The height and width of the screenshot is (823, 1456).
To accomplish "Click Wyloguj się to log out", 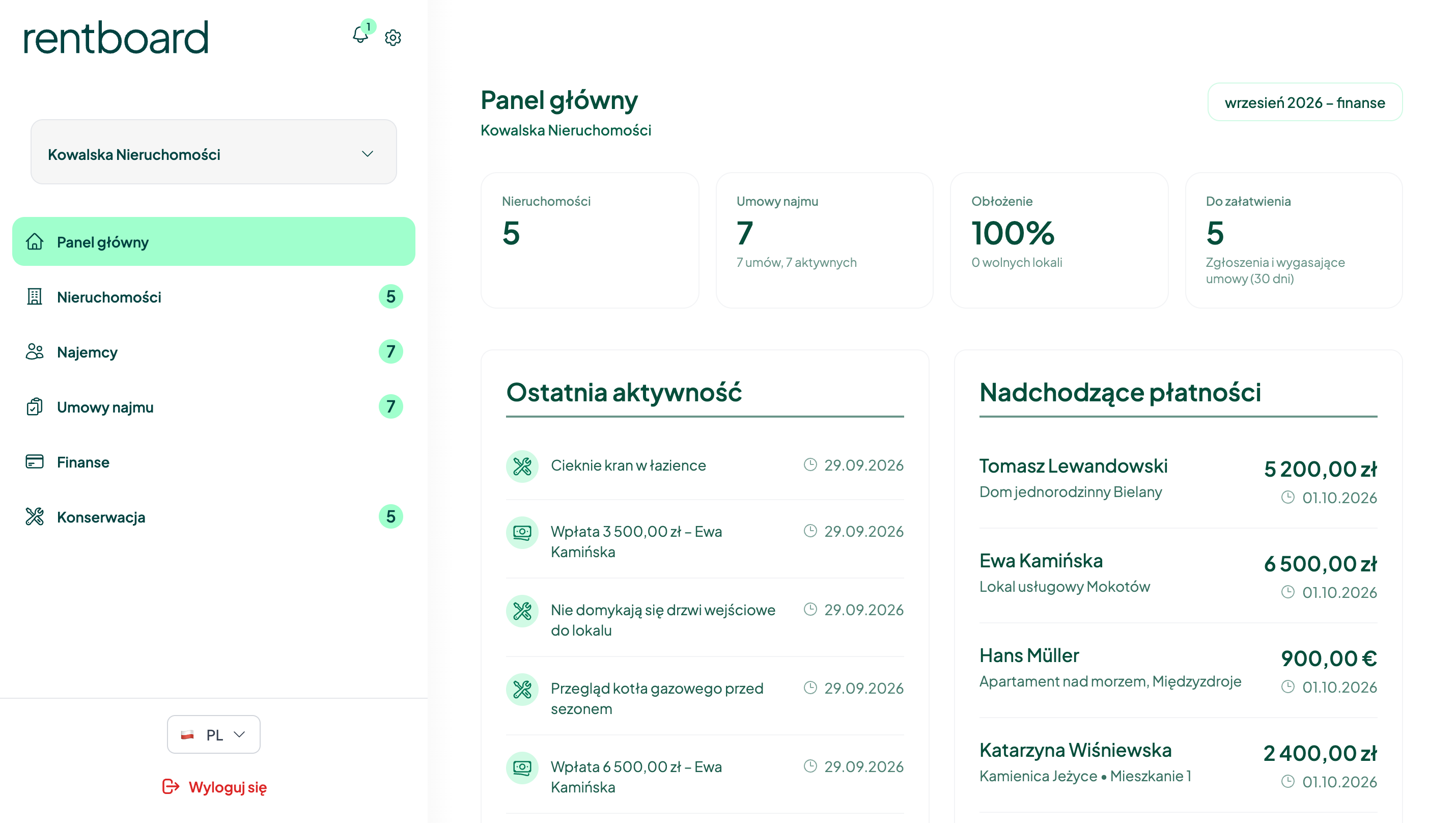I will click(215, 787).
